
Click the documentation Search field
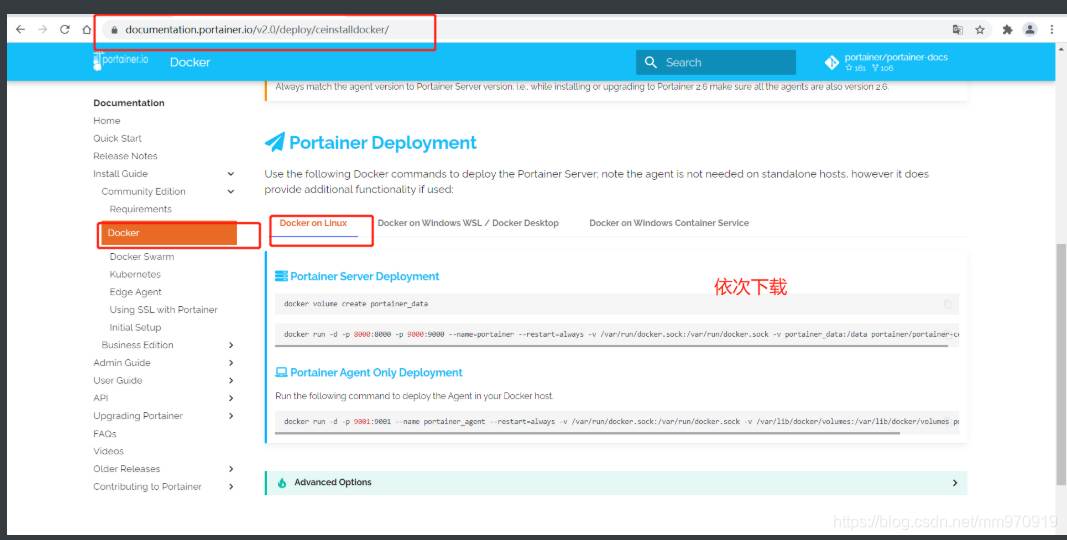click(716, 62)
